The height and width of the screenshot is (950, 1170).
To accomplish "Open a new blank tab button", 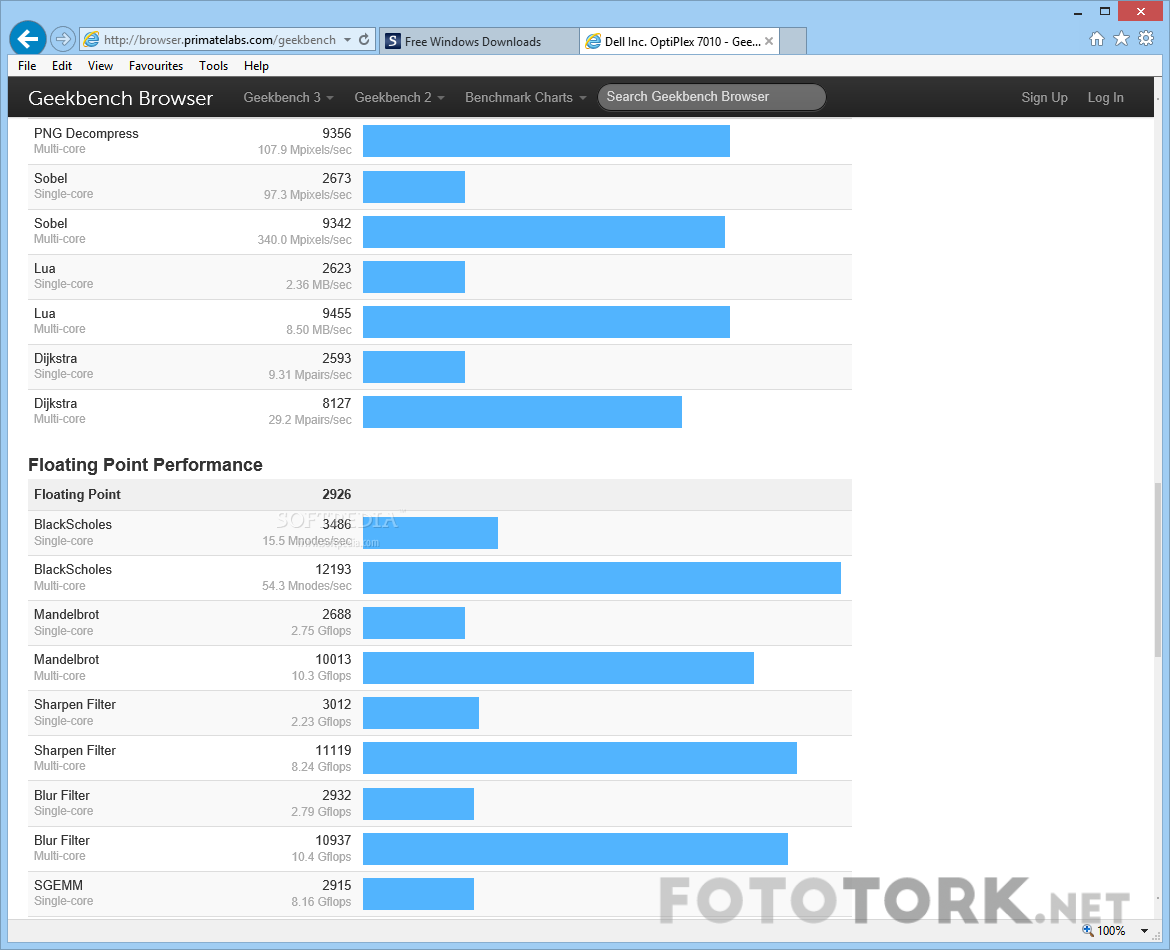I will pos(793,41).
